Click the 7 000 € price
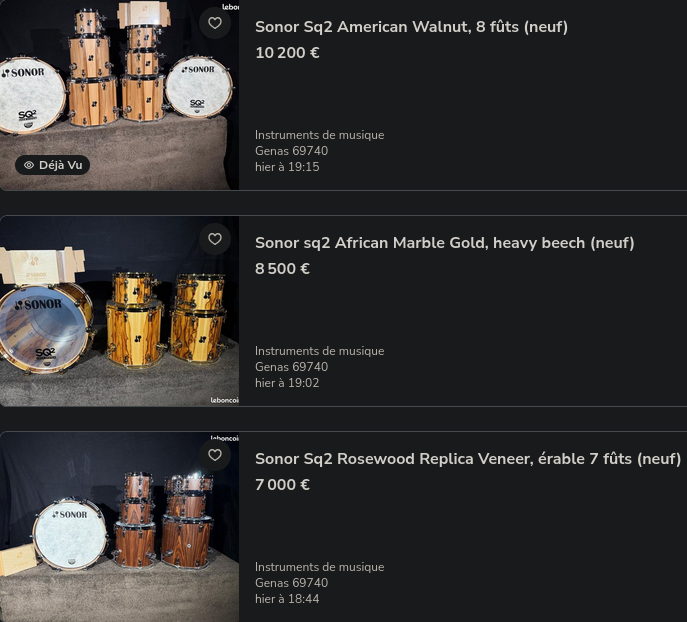Image resolution: width=687 pixels, height=622 pixels. point(282,485)
